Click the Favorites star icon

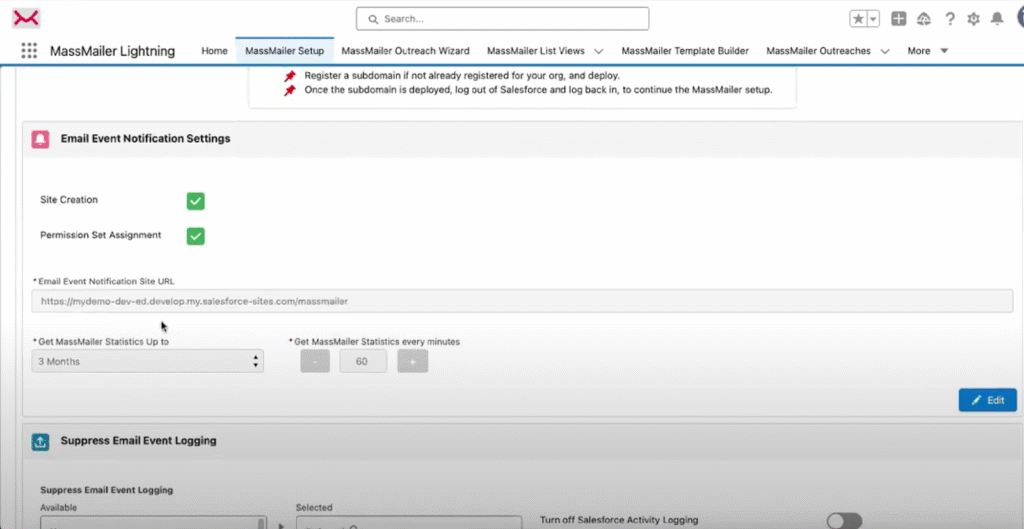(858, 19)
